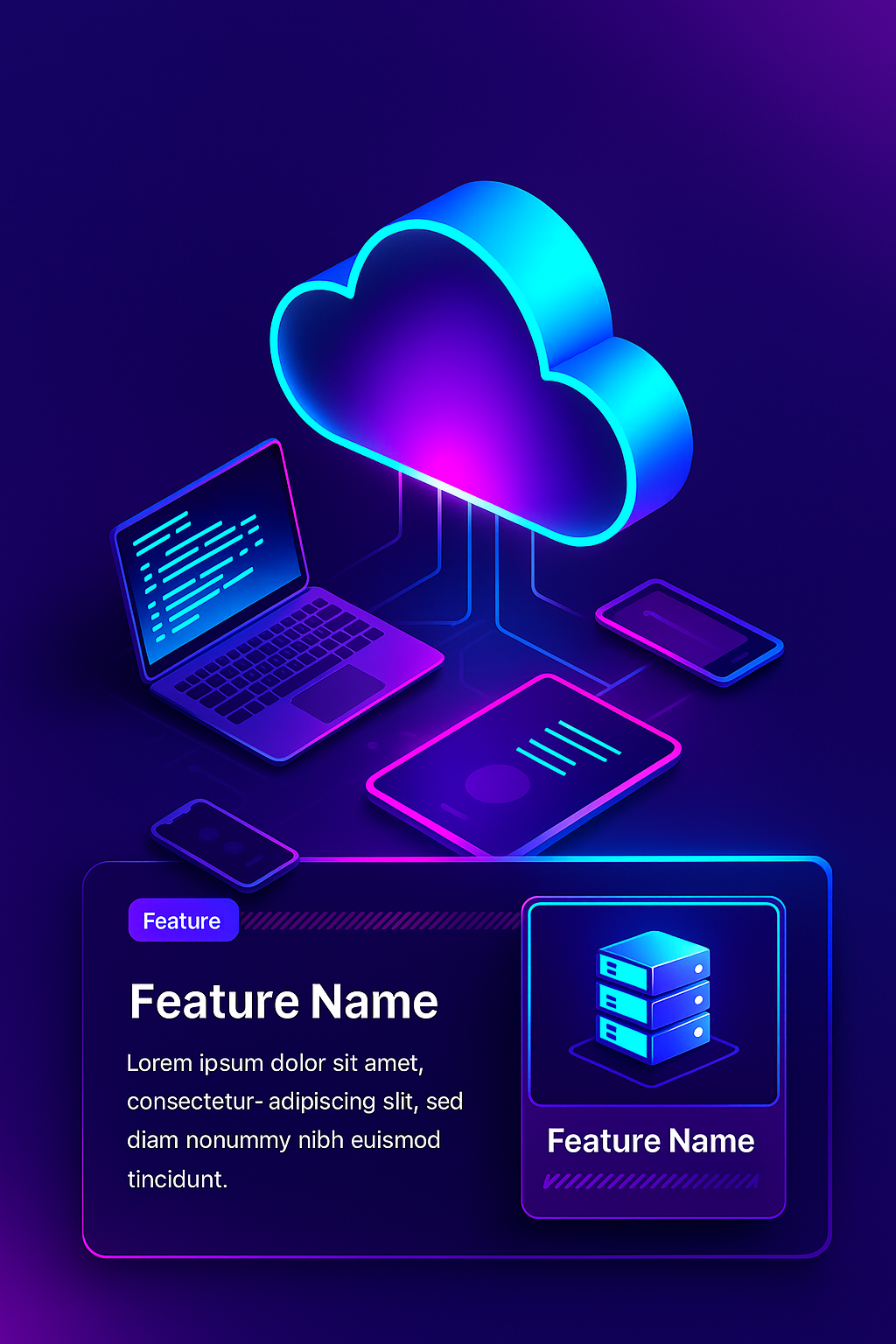Open the "Feature Name" label under the server
Viewport: 896px width, 1344px height.
(x=650, y=1141)
